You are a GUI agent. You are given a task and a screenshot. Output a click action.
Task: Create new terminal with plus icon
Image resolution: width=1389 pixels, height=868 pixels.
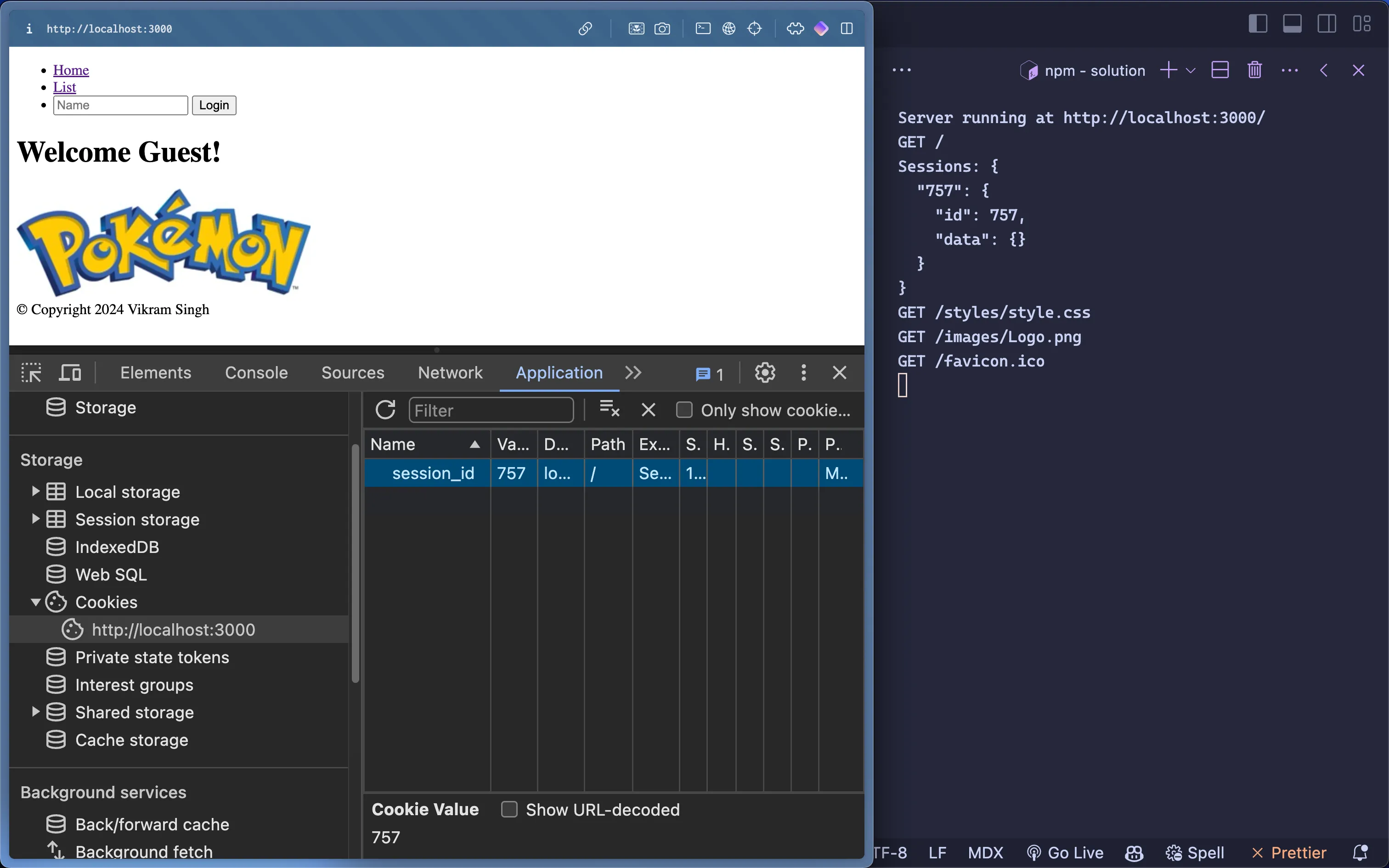click(x=1169, y=70)
